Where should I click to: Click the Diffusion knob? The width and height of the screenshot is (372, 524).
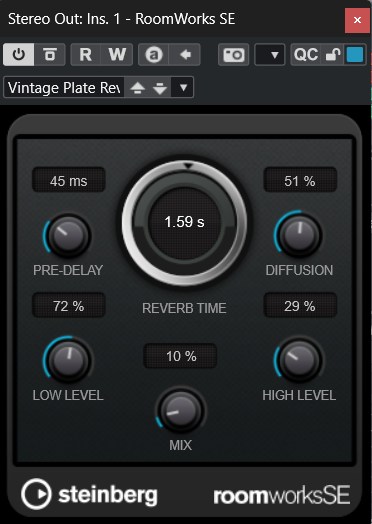(299, 236)
